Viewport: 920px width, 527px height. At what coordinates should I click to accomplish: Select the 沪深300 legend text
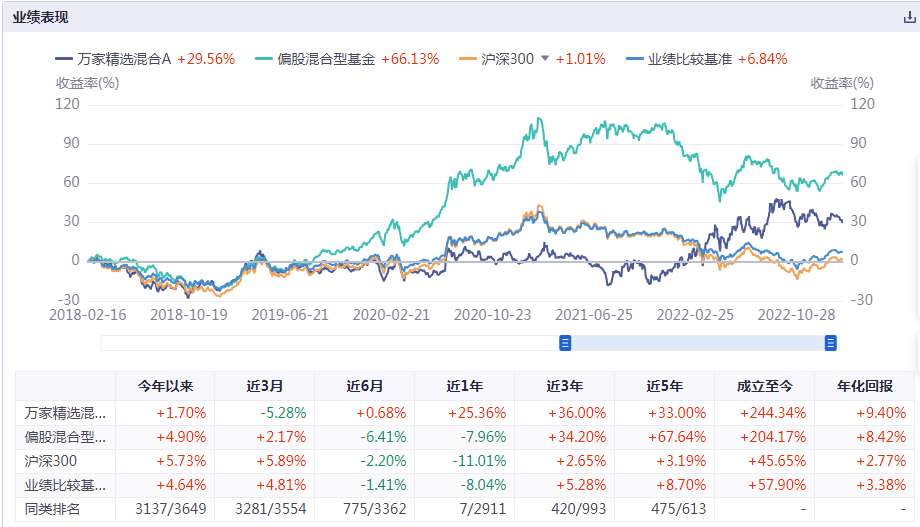point(508,59)
